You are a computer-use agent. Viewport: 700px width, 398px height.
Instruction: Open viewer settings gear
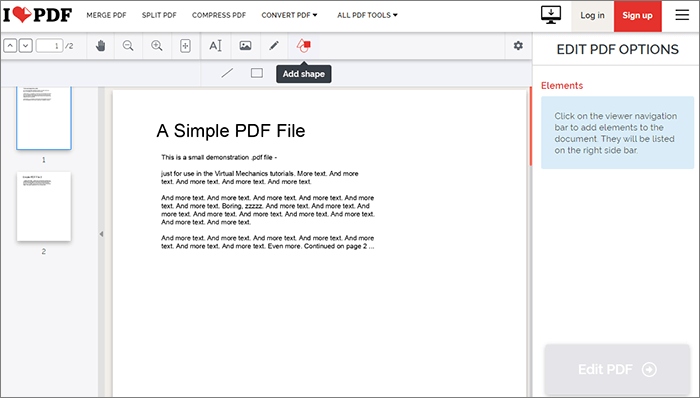pos(518,46)
